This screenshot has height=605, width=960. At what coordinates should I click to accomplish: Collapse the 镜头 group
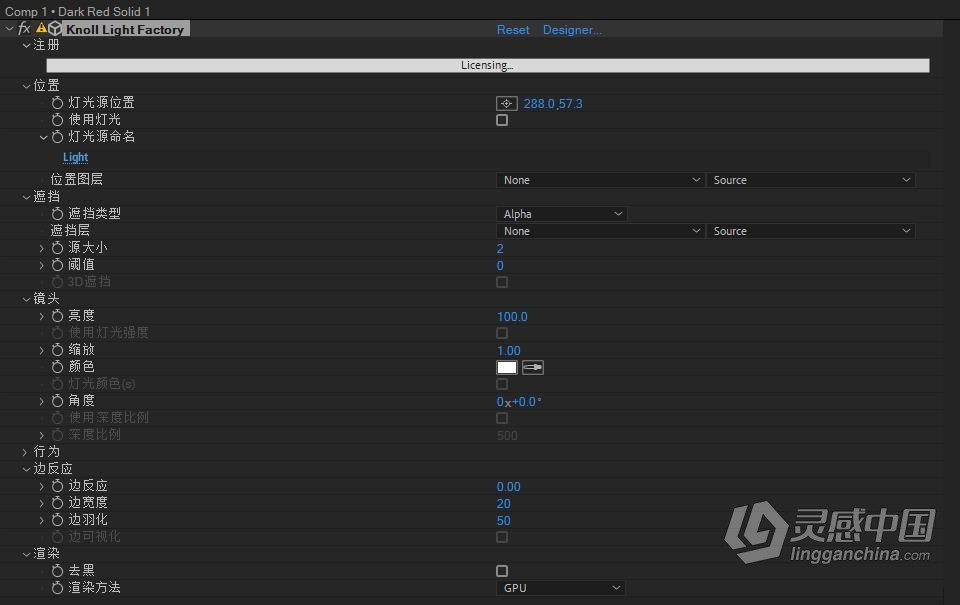coord(26,299)
